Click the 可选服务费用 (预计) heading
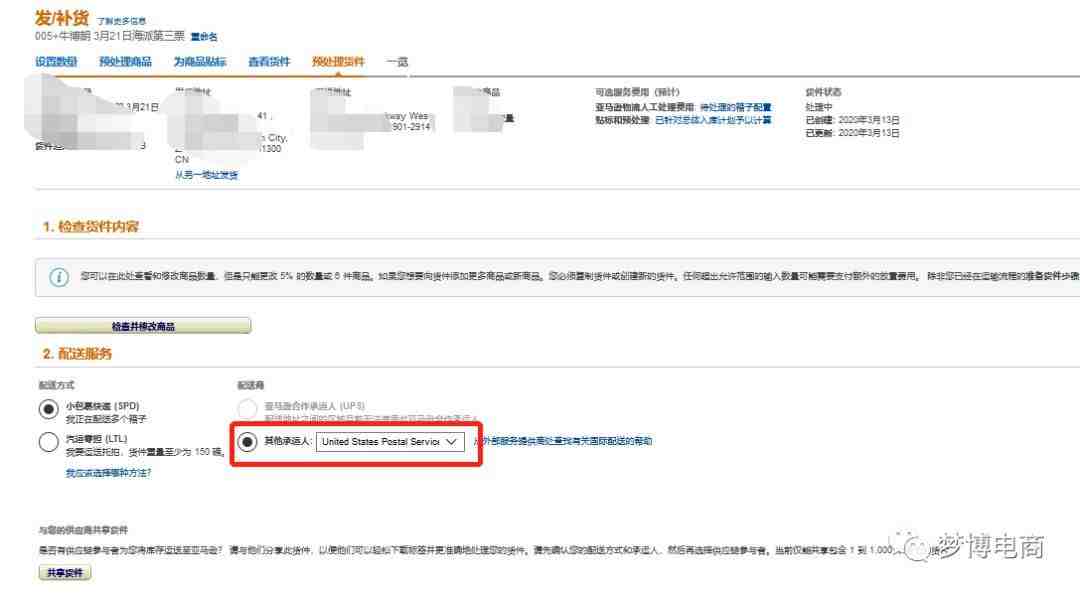This screenshot has width=1080, height=594. coord(638,92)
